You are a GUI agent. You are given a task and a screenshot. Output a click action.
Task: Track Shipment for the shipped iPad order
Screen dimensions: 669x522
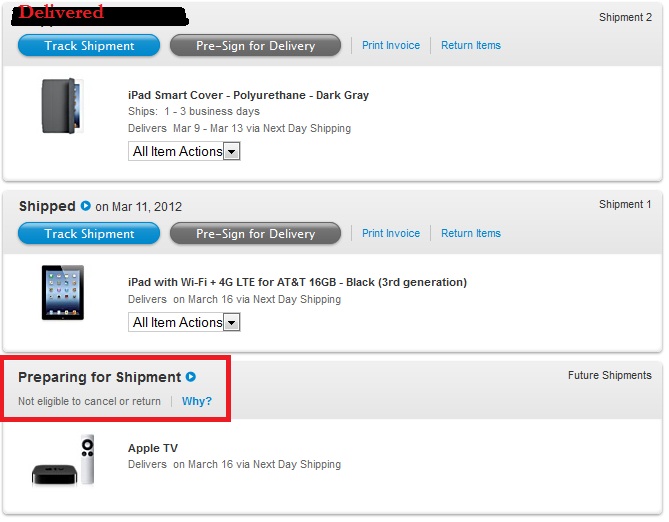click(x=89, y=233)
